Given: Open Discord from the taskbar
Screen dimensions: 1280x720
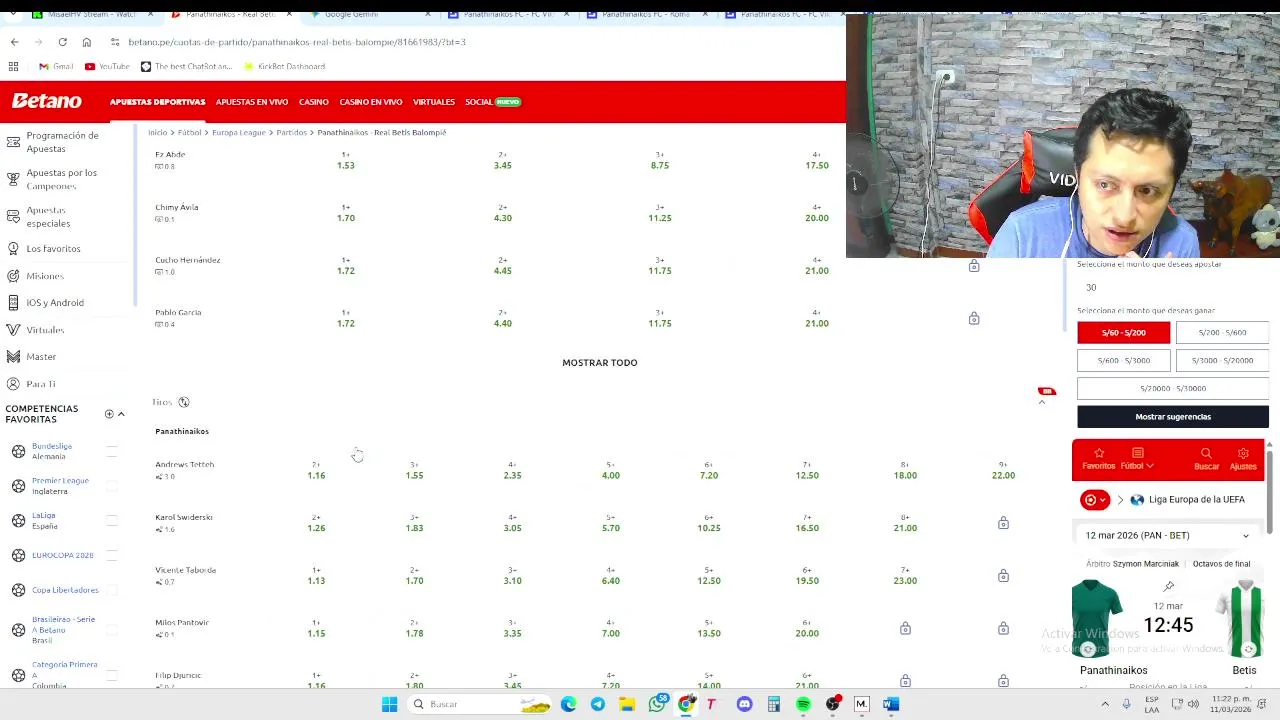Looking at the screenshot, I should (x=744, y=704).
